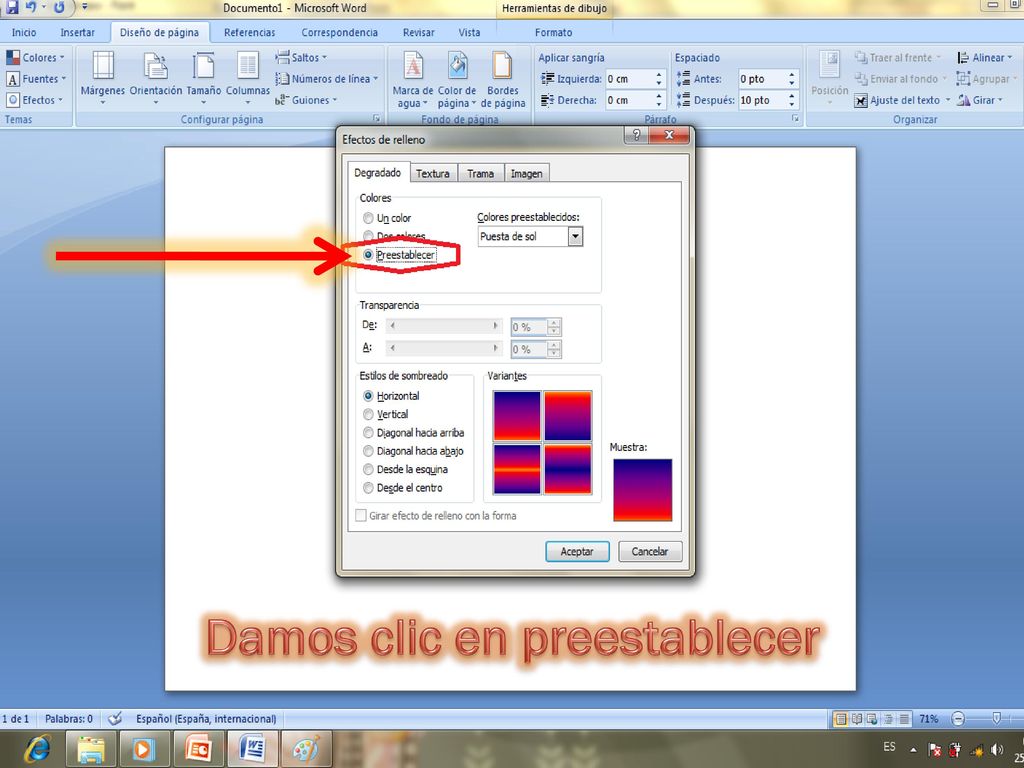Open the Columnas layout menu
Image resolution: width=1024 pixels, height=768 pixels.
pos(248,78)
